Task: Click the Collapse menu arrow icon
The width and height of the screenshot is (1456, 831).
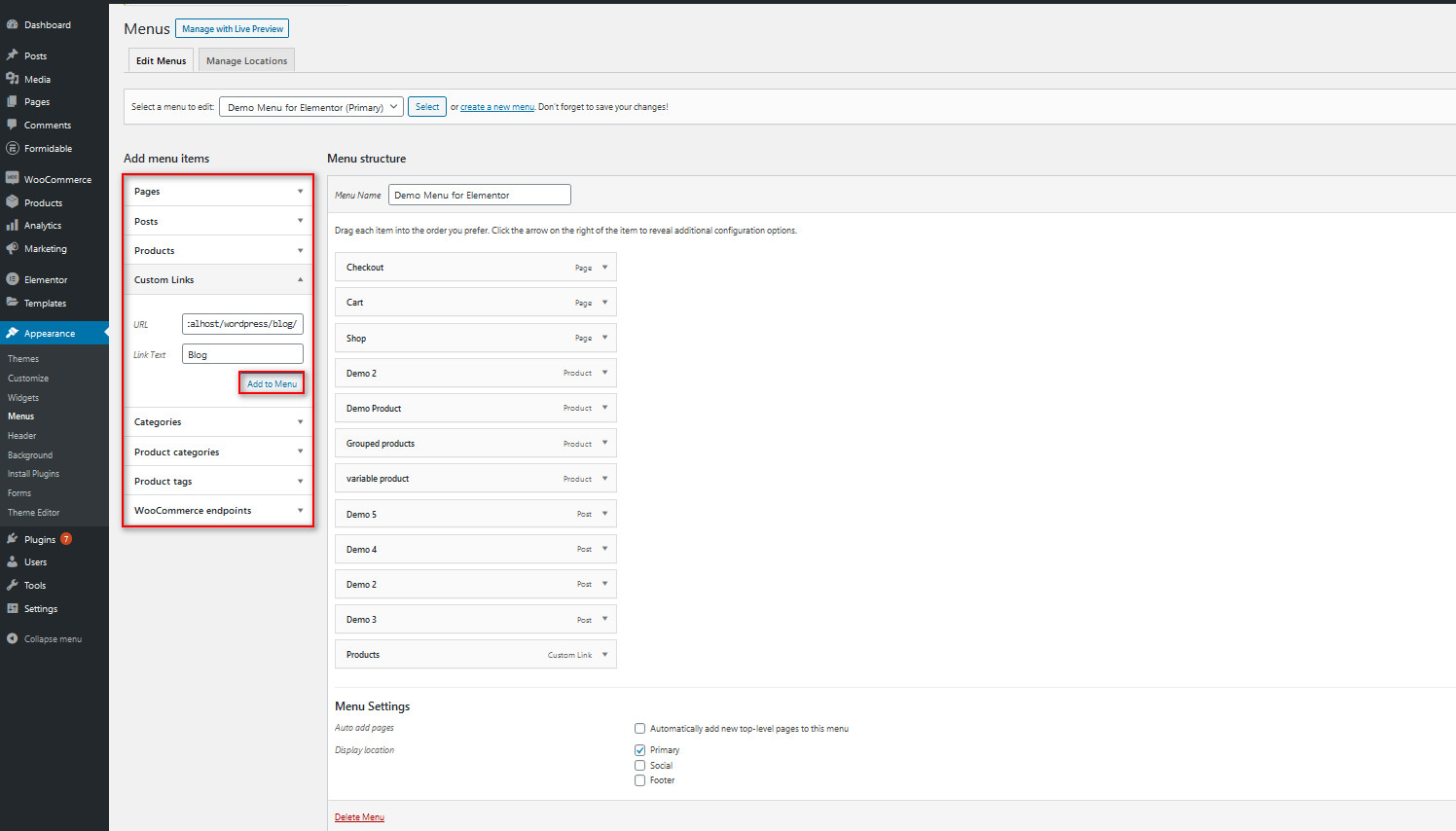Action: coord(13,639)
